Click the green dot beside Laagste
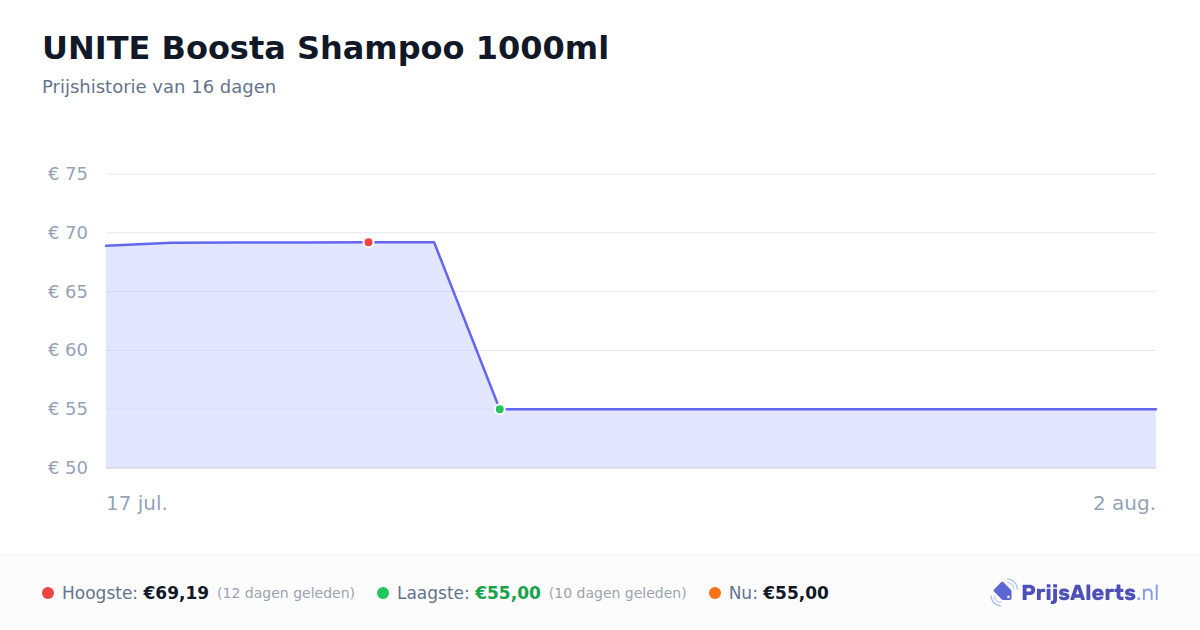Screen dimensions: 1200x630 [383, 593]
